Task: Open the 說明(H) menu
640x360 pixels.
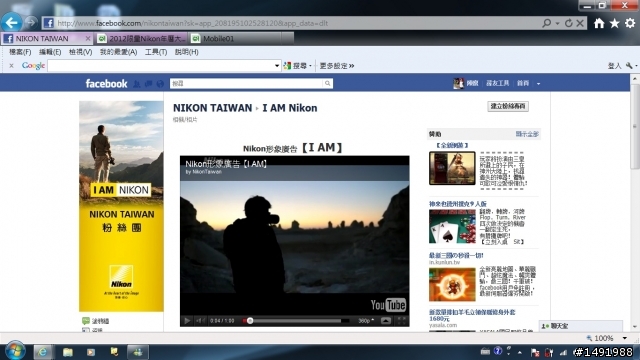Action: [x=186, y=52]
